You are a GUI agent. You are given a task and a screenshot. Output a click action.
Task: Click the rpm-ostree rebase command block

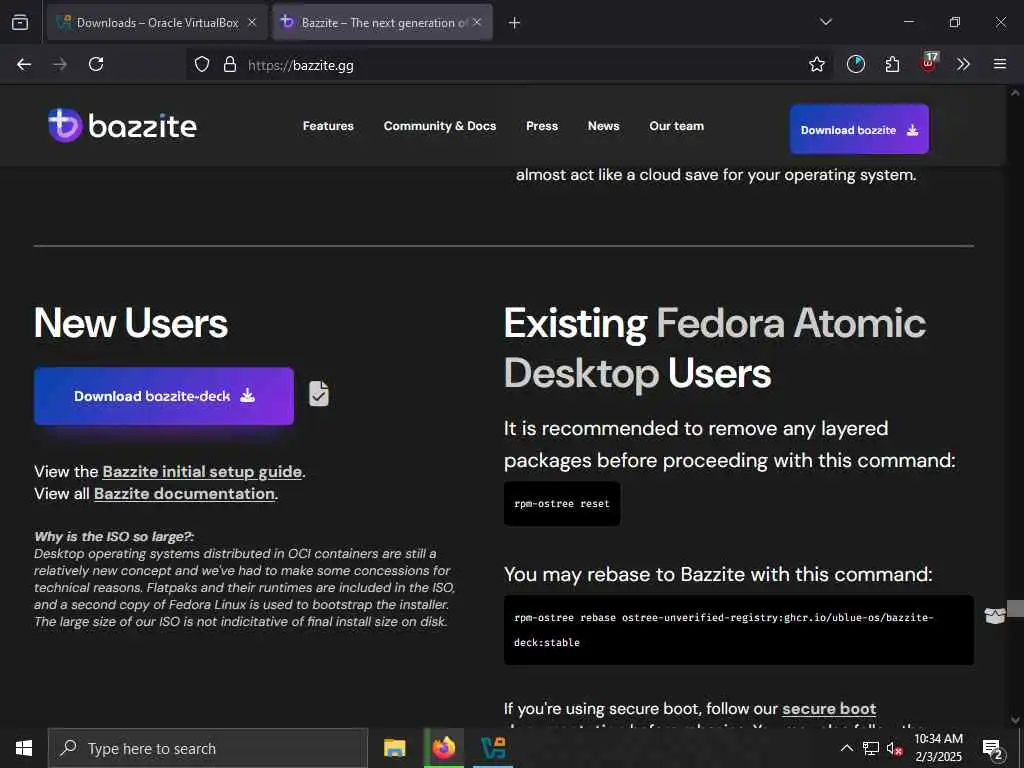[739, 630]
